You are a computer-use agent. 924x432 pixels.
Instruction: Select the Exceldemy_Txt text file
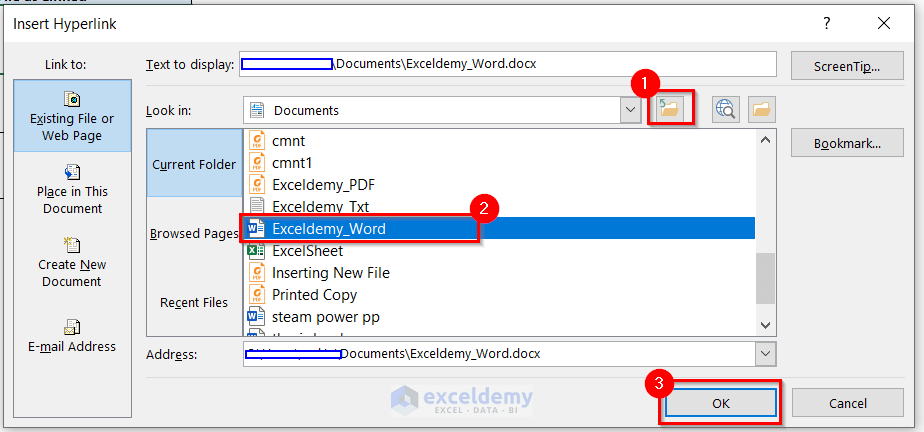(x=500, y=206)
